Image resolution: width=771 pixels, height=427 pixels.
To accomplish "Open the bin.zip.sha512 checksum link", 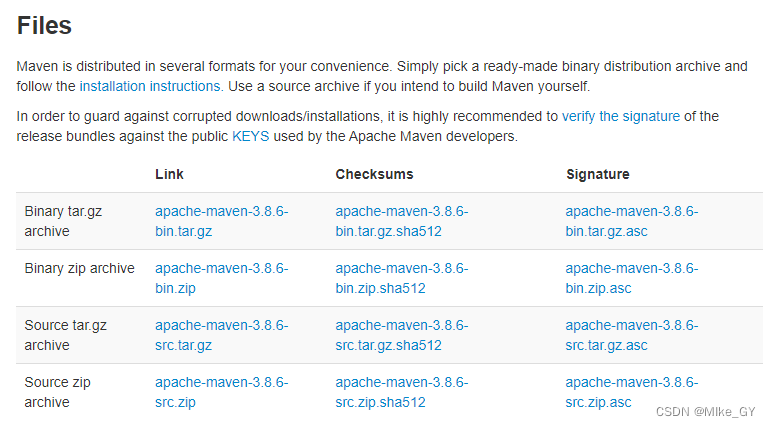I will pyautogui.click(x=401, y=268).
